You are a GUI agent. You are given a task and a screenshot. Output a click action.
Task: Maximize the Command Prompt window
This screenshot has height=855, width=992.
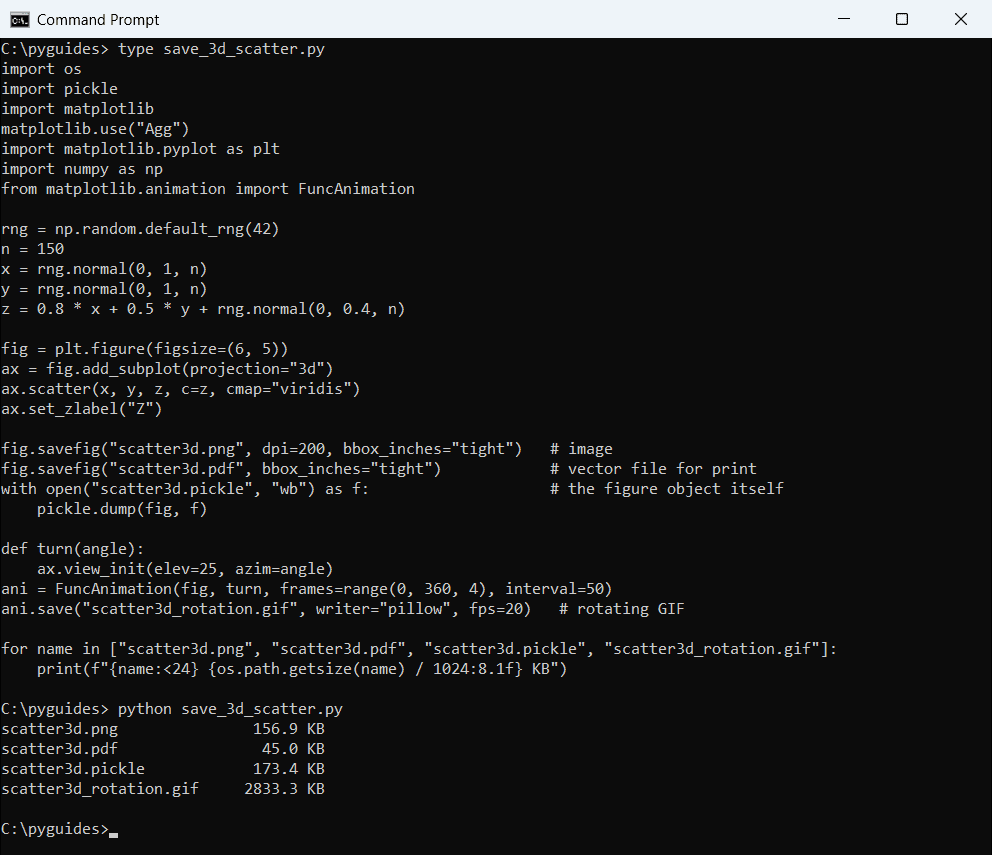coord(902,19)
